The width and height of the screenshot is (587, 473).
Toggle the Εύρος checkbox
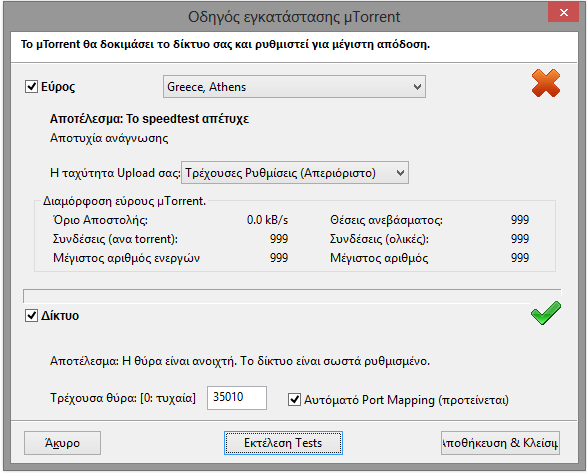tap(31, 87)
